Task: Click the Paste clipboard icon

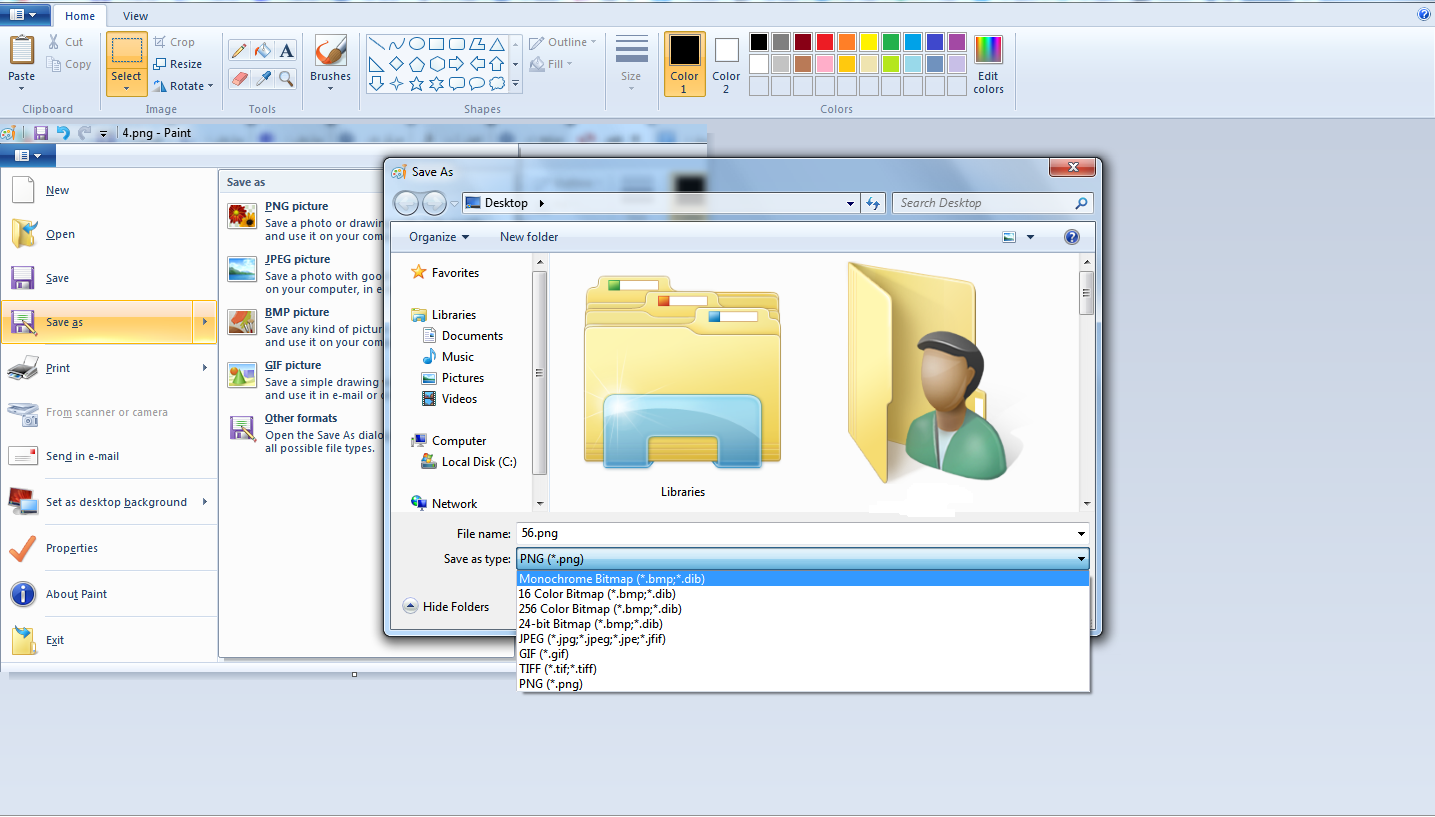Action: click(x=21, y=49)
